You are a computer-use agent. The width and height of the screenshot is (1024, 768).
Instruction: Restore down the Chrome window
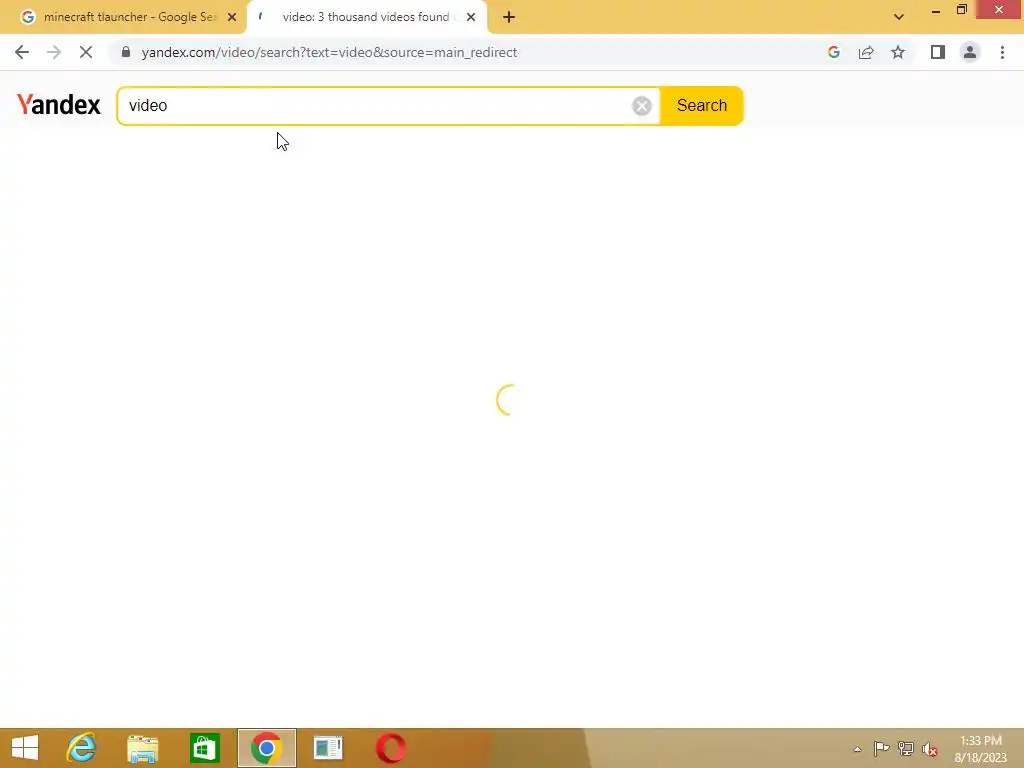(x=961, y=9)
